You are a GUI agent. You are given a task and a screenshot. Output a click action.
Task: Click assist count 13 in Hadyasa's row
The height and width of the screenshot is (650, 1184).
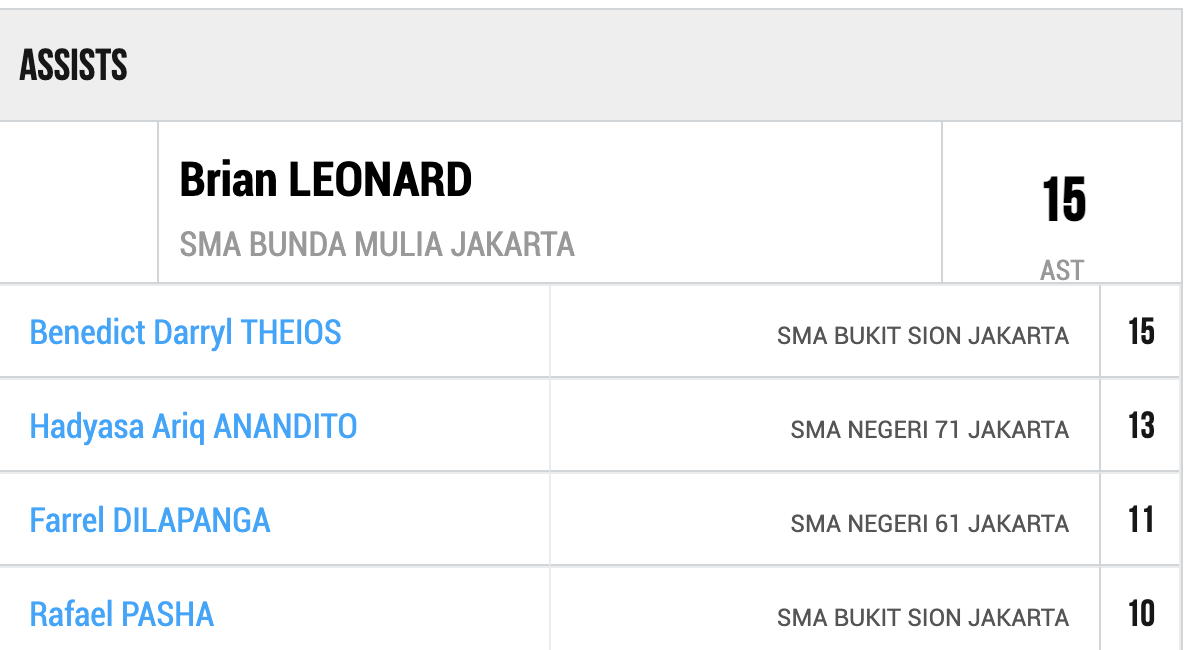[1141, 426]
